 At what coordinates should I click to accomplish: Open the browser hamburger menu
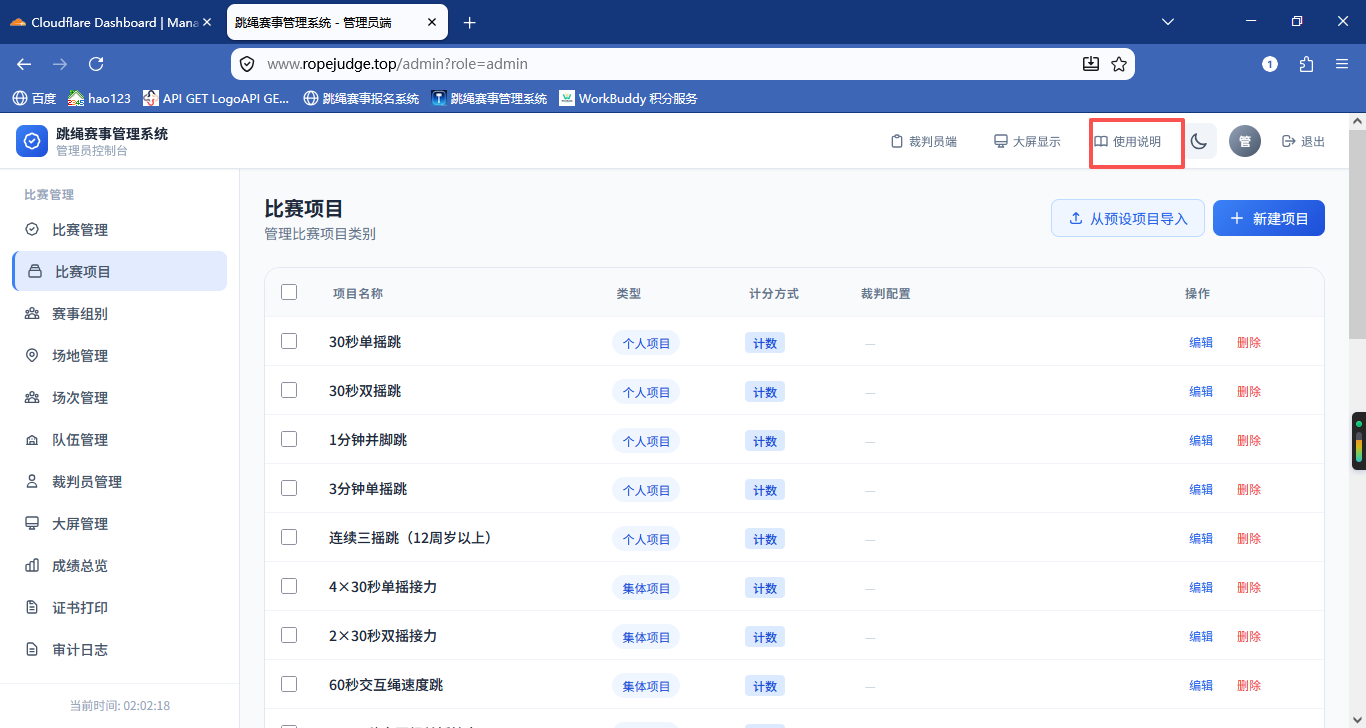point(1342,64)
